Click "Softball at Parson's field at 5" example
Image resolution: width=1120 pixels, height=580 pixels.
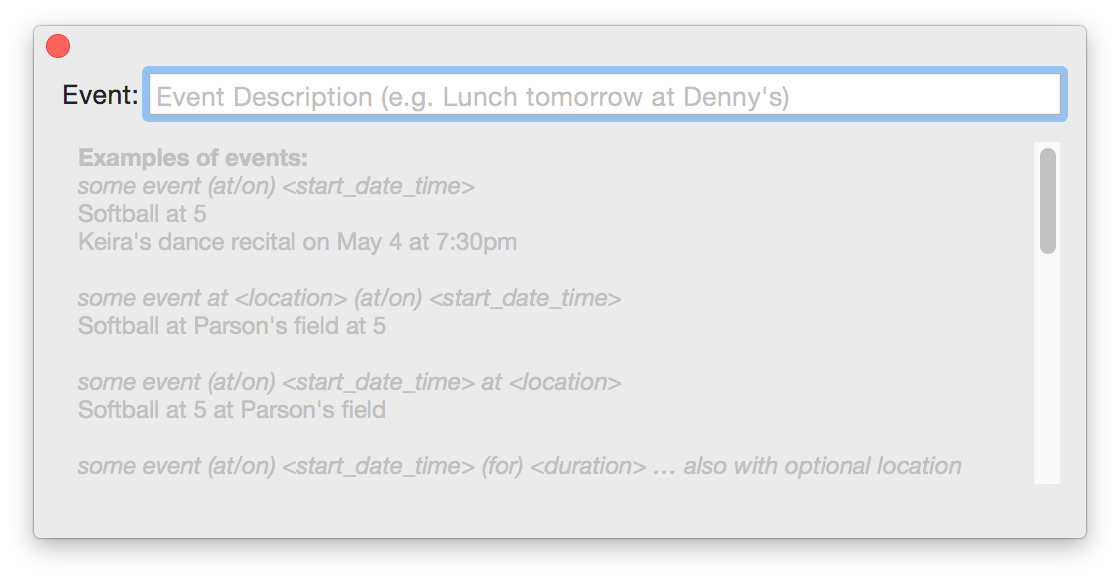click(x=231, y=326)
